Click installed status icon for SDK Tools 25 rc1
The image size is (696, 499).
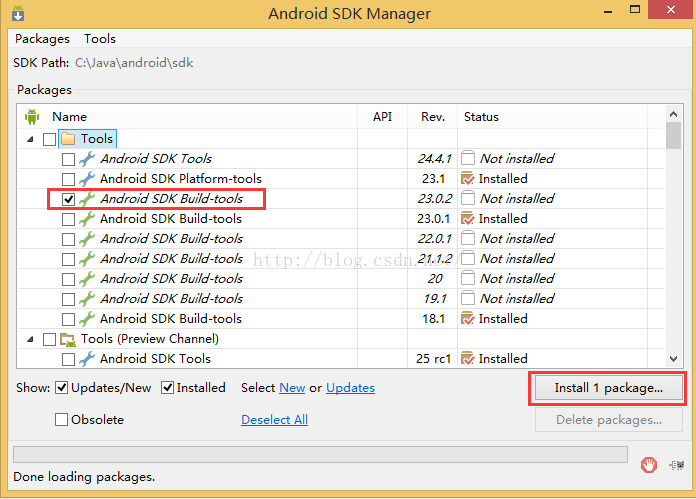(468, 358)
